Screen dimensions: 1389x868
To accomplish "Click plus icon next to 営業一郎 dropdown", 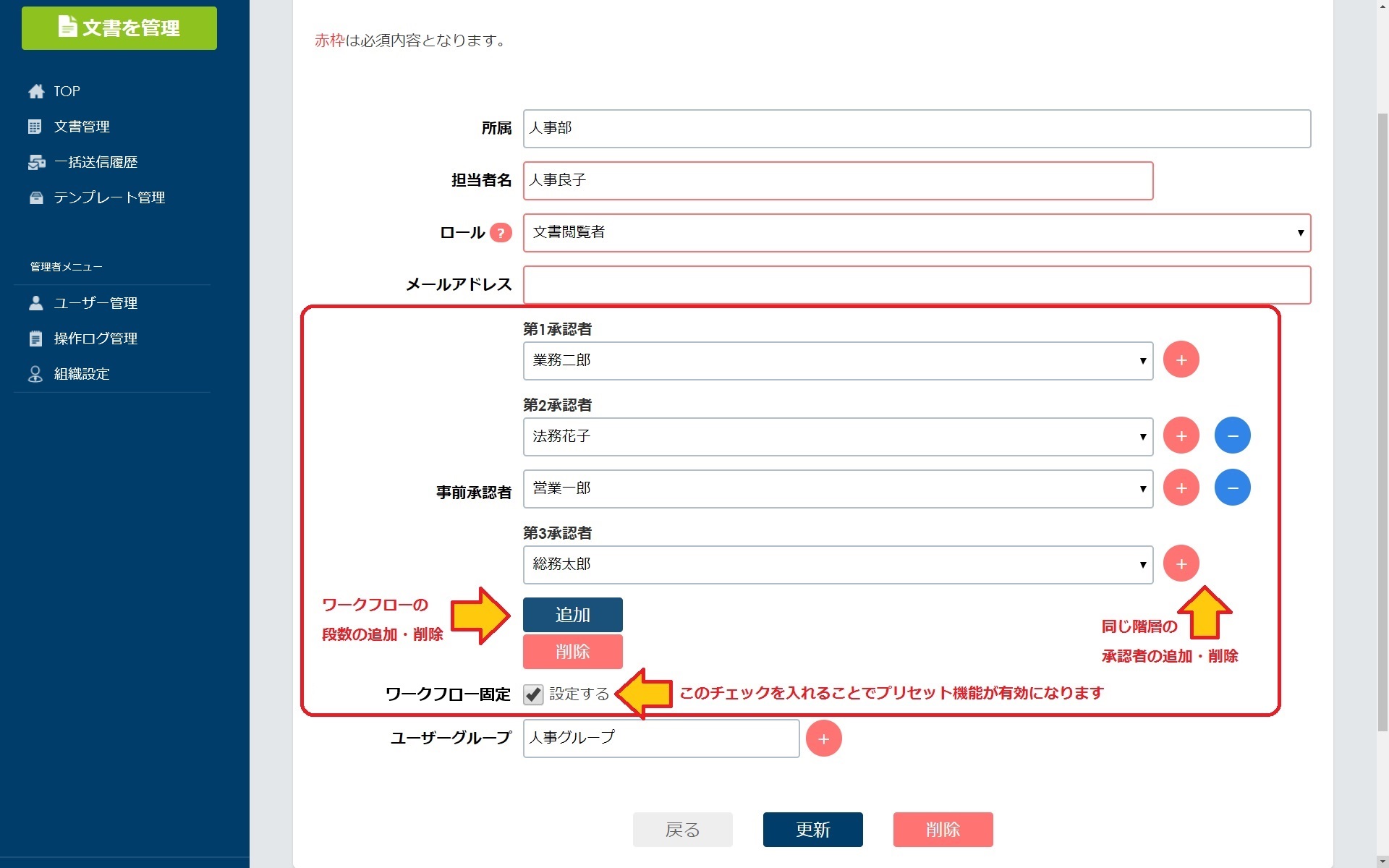I will coord(1181,488).
